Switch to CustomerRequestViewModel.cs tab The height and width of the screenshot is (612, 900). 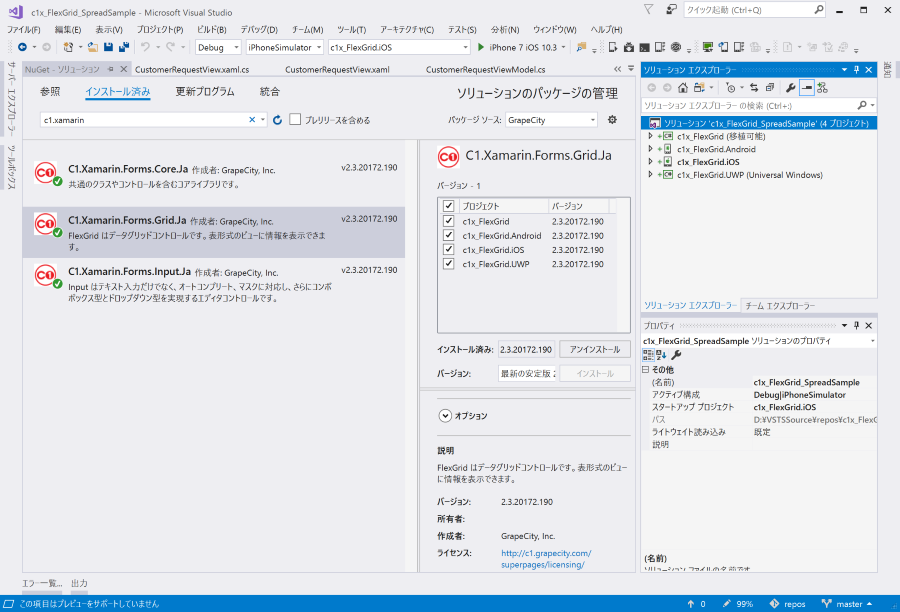coord(486,69)
